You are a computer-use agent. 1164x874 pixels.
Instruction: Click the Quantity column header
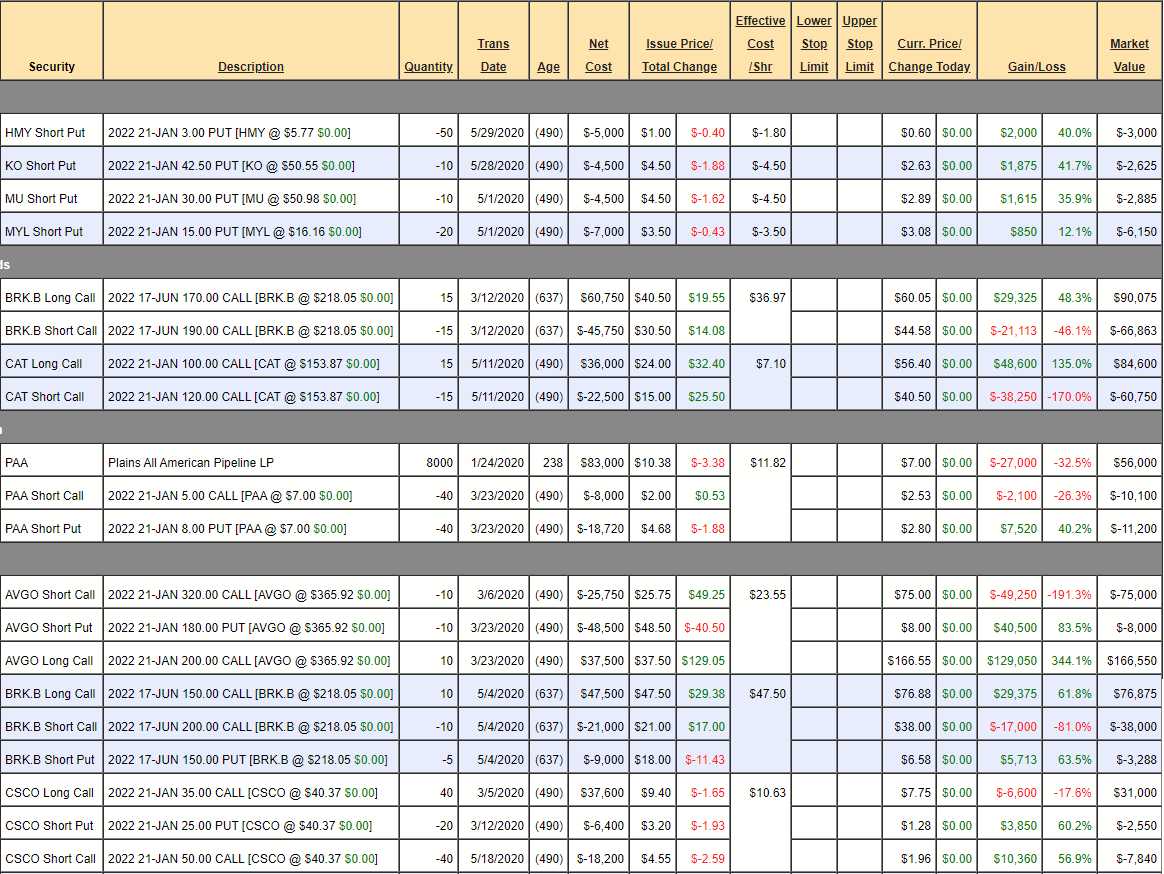pos(428,67)
